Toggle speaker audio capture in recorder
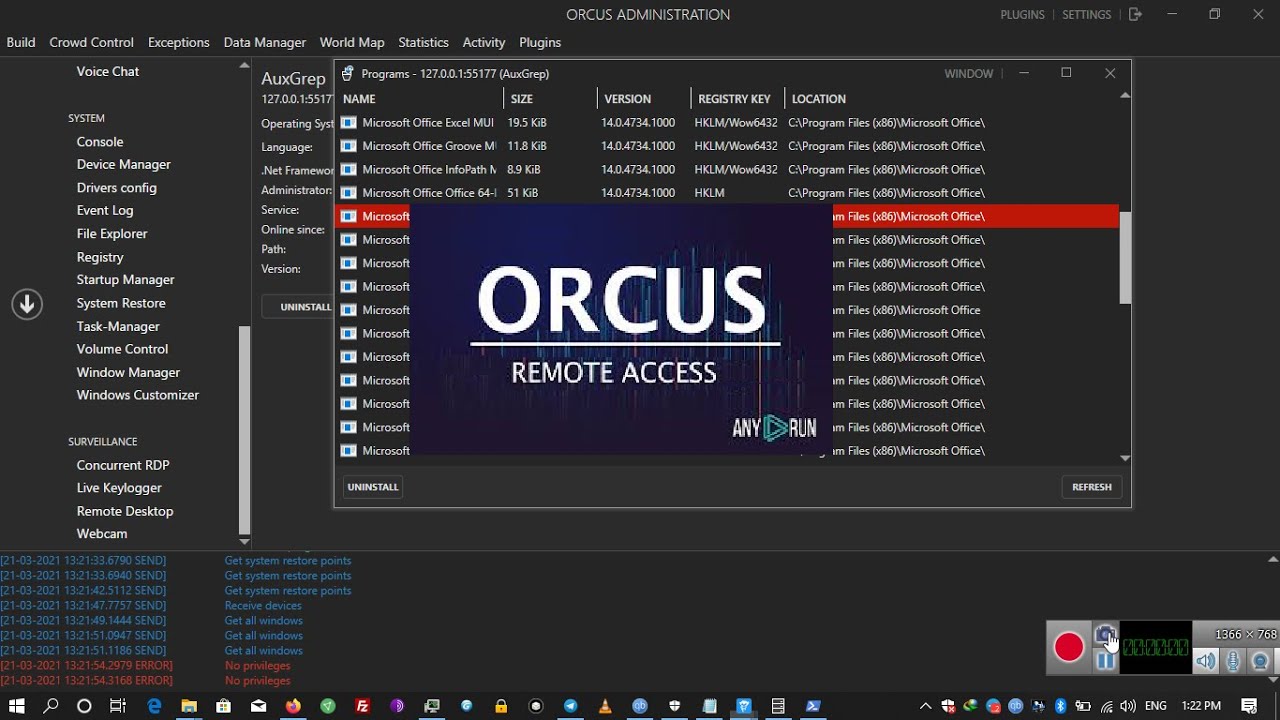This screenshot has height=720, width=1280. click(1207, 660)
